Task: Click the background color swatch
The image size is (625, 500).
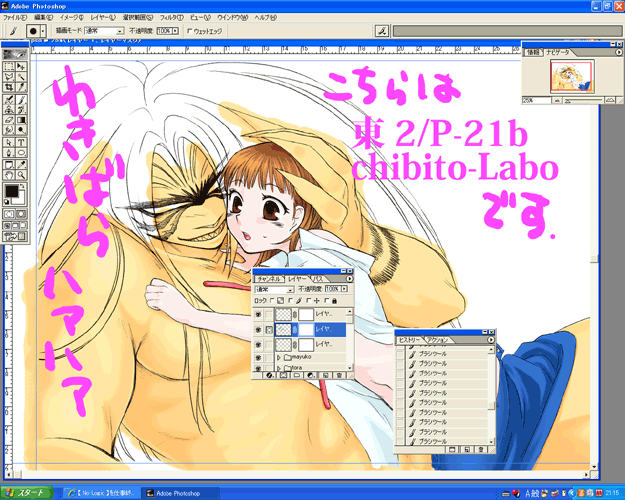Action: (20, 199)
